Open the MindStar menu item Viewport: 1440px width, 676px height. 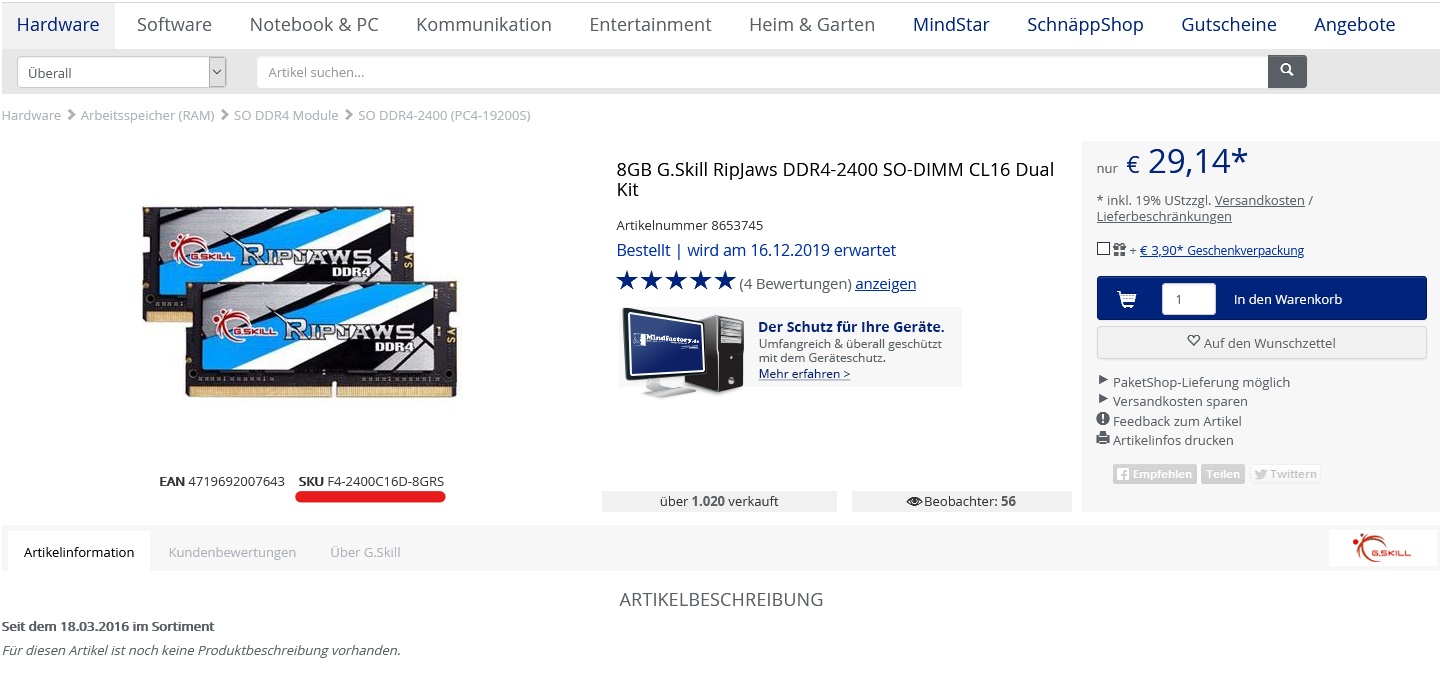pos(951,25)
